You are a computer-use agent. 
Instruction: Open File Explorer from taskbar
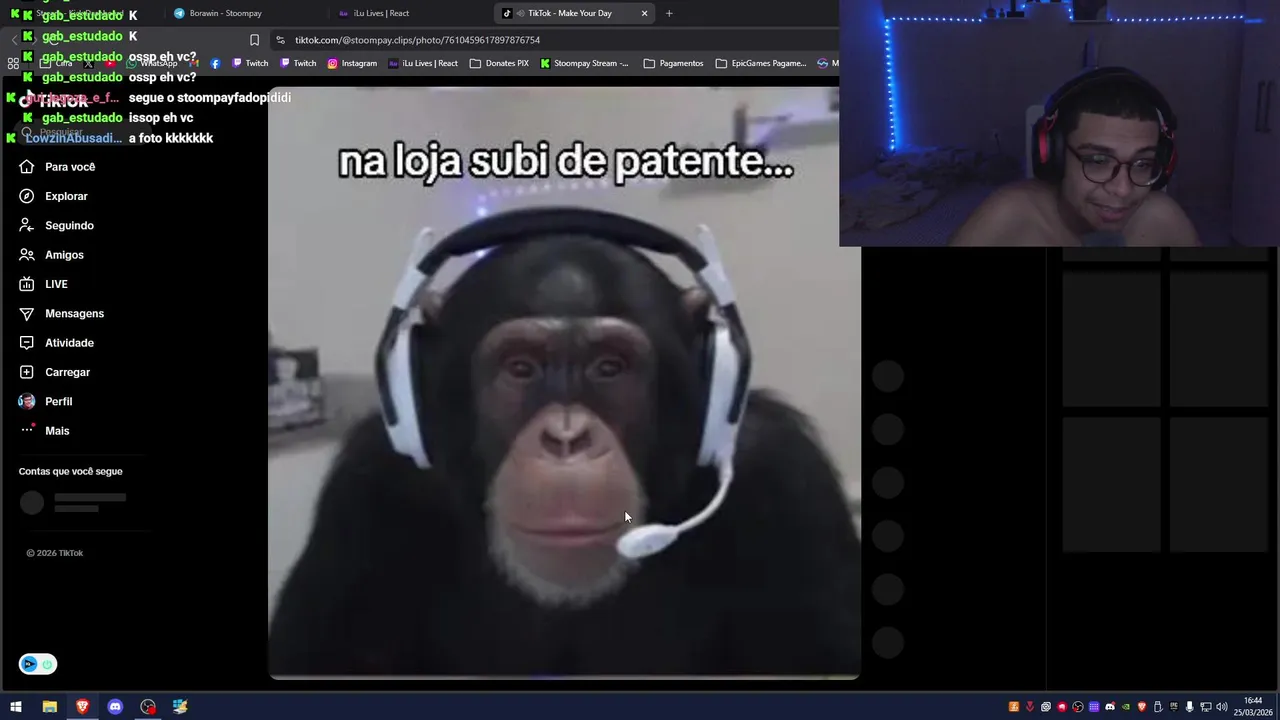(49, 707)
